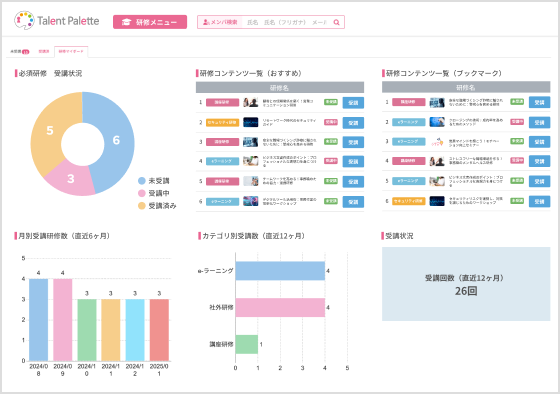Click 受講 for row 1 in ブックマーク list
Image resolution: width=560 pixels, height=394 pixels.
[539, 103]
